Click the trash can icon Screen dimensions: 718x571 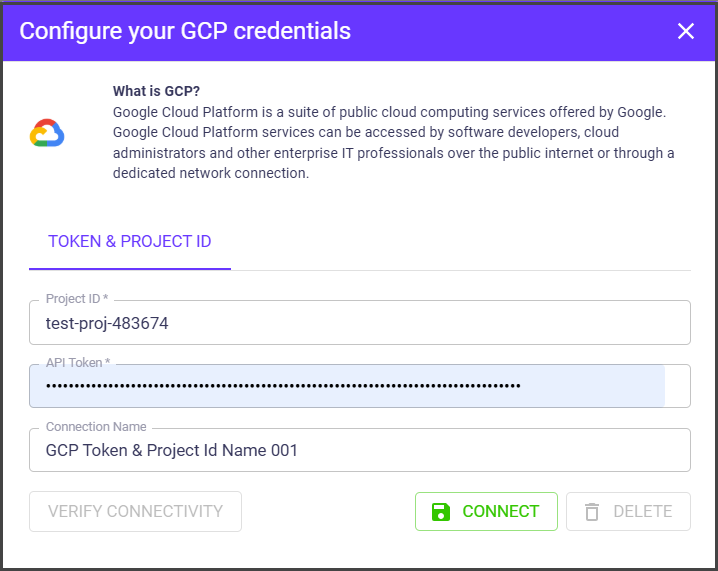coord(592,512)
